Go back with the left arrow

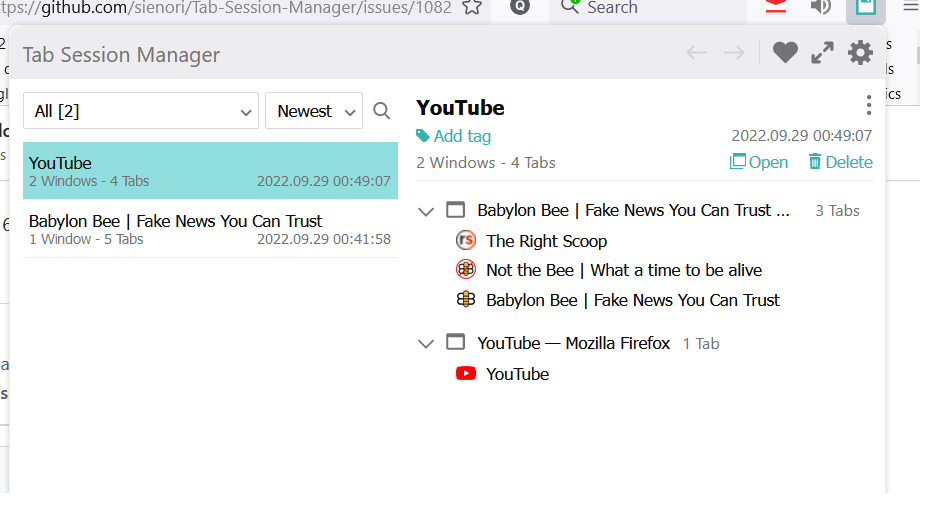[697, 53]
